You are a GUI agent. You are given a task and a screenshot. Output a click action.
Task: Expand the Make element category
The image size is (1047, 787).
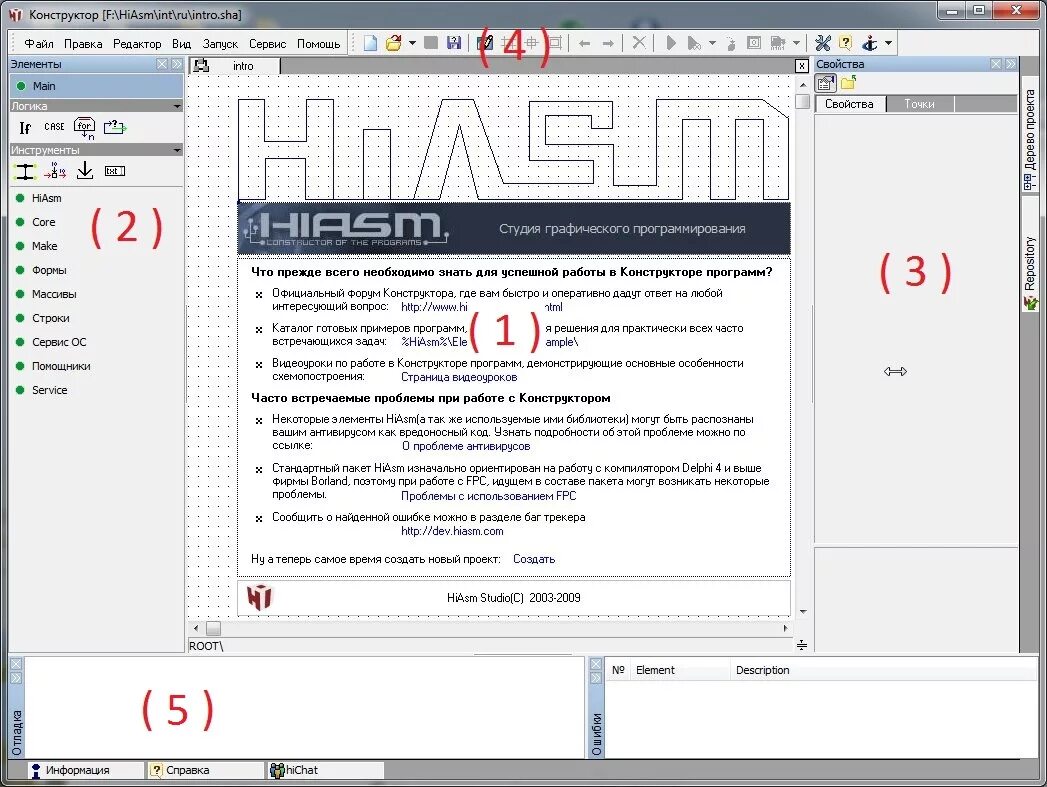pyautogui.click(x=44, y=246)
